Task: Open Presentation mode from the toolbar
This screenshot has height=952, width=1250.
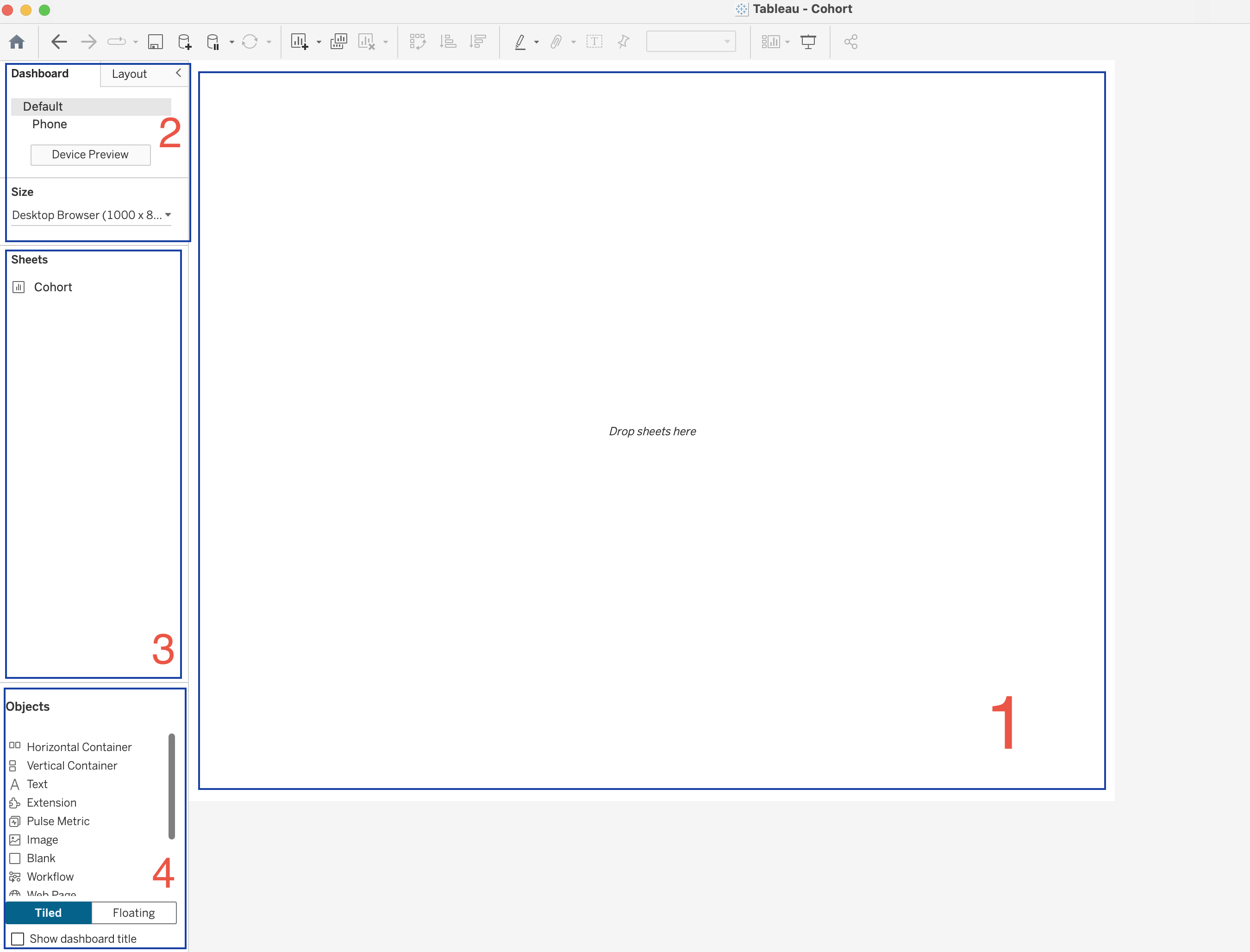Action: 808,42
